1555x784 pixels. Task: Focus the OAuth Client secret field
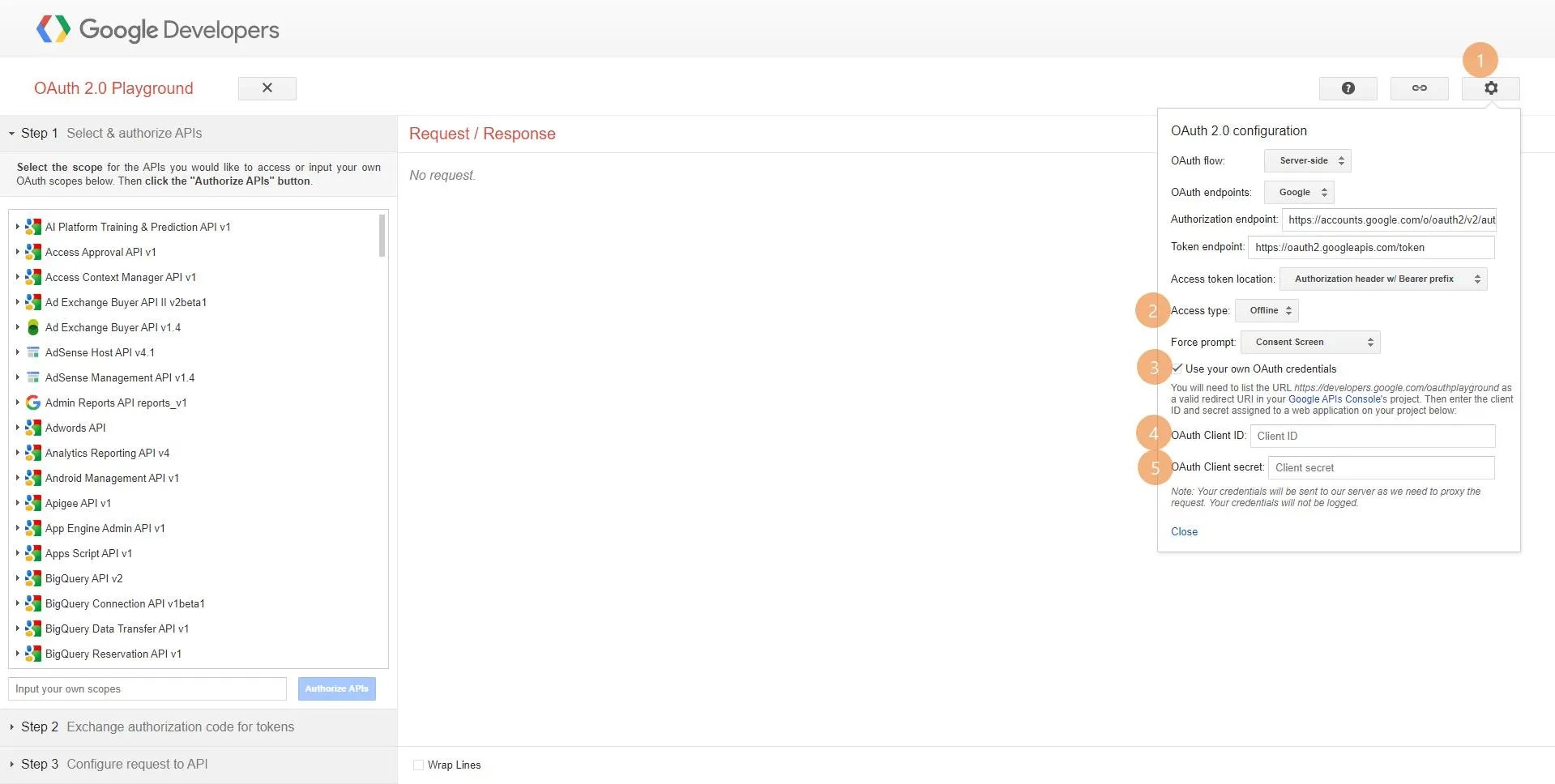1382,467
